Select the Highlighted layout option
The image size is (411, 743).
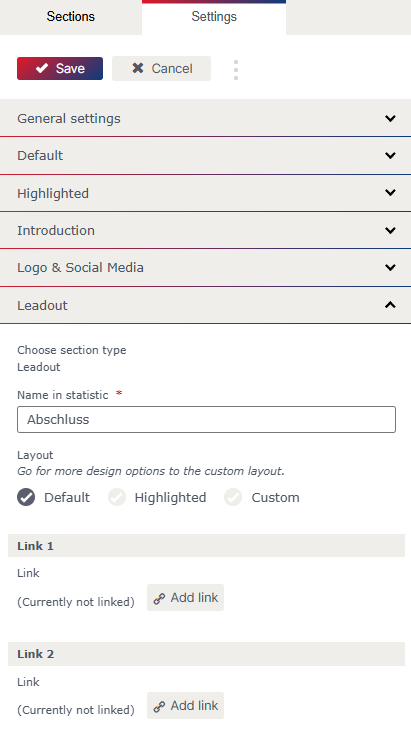pos(117,498)
